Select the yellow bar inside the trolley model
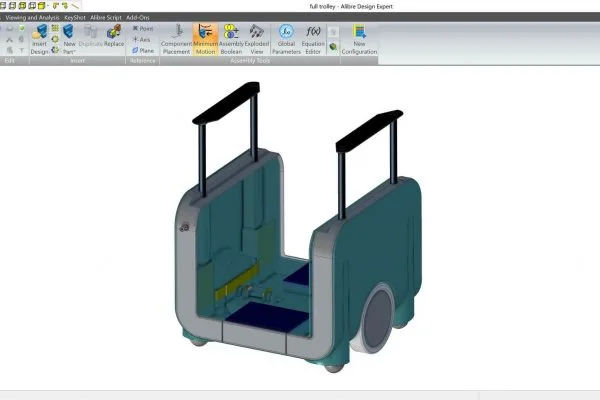The width and height of the screenshot is (600, 400). [236, 282]
